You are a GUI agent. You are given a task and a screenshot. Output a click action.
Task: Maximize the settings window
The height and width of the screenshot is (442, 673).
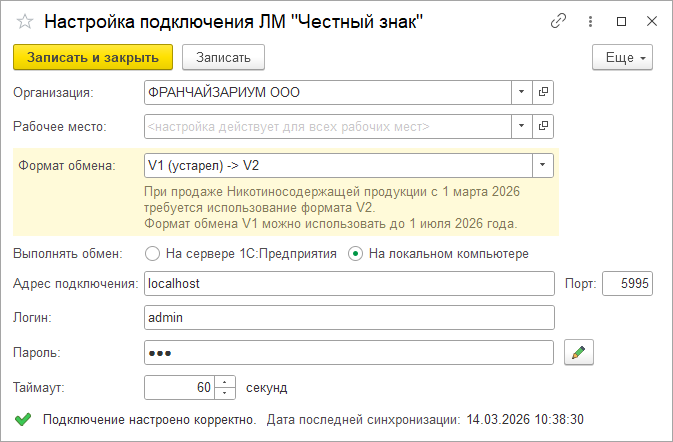621,22
